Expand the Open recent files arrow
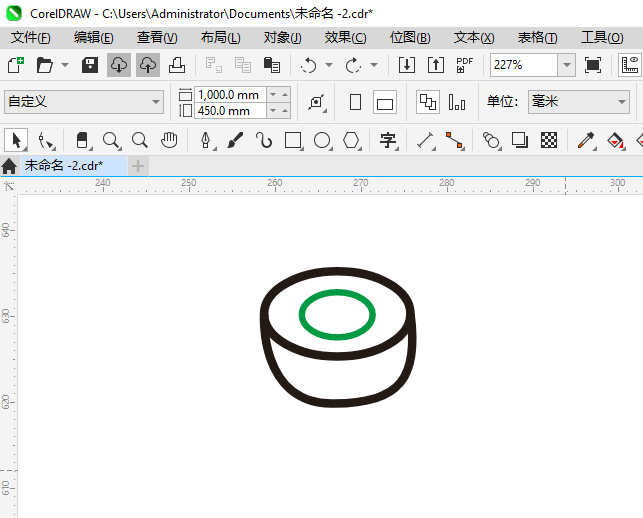 65,65
